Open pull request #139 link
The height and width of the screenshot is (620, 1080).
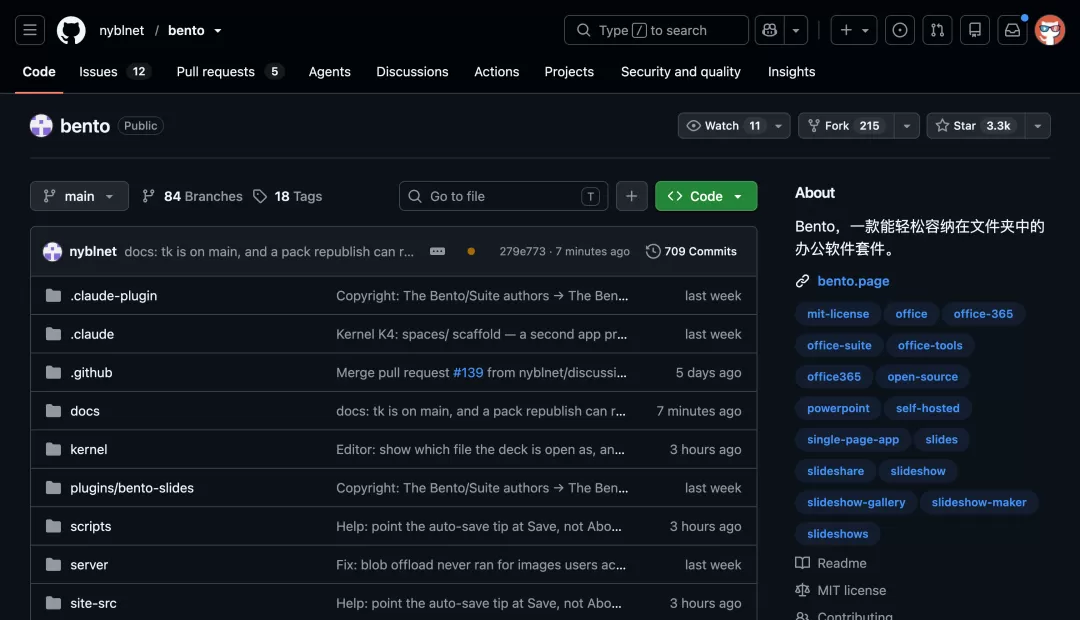(468, 373)
